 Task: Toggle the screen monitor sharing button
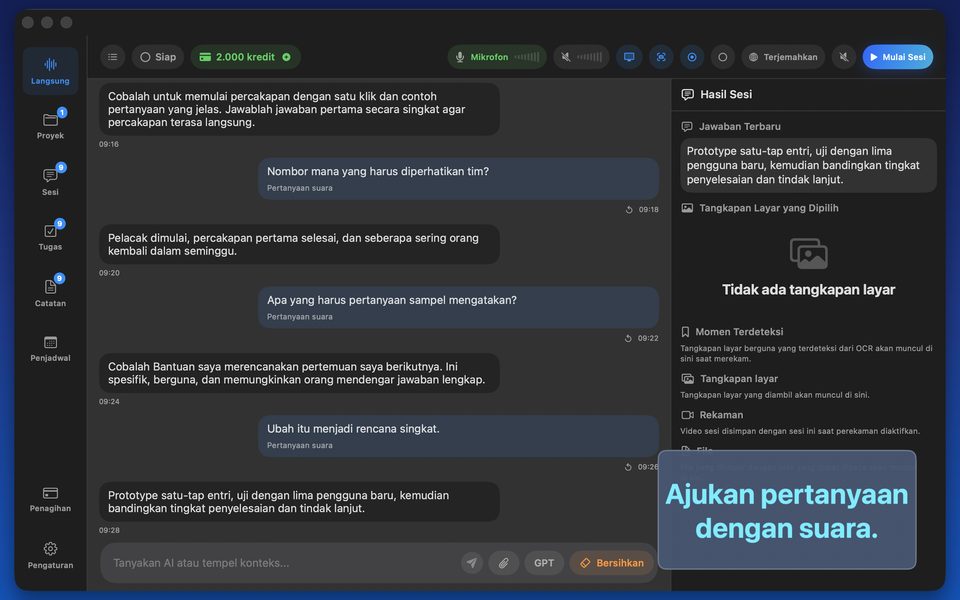point(629,57)
